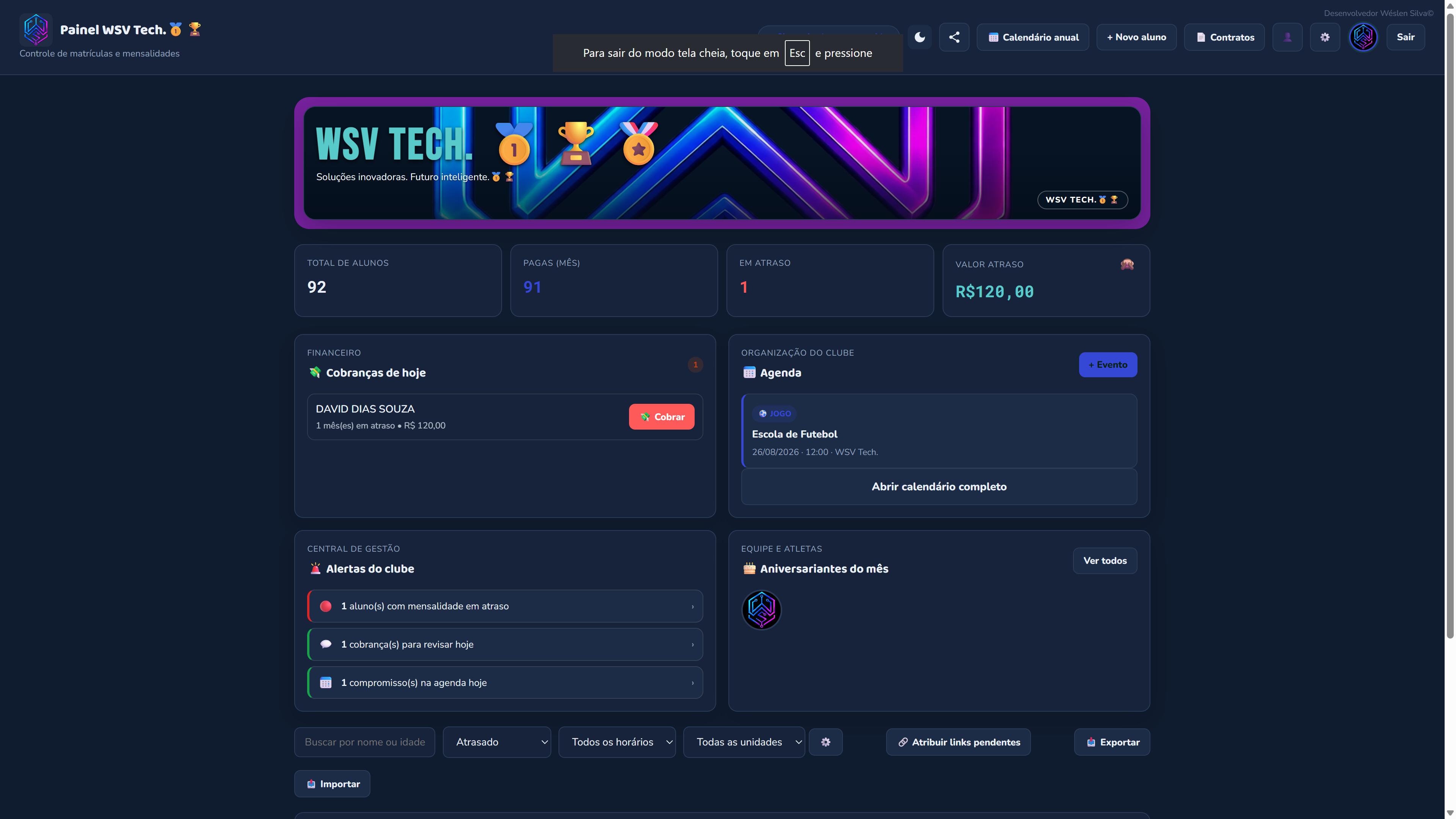Click the WSV TECH. badge on banner
Image resolution: width=1456 pixels, height=819 pixels.
[x=1083, y=199]
